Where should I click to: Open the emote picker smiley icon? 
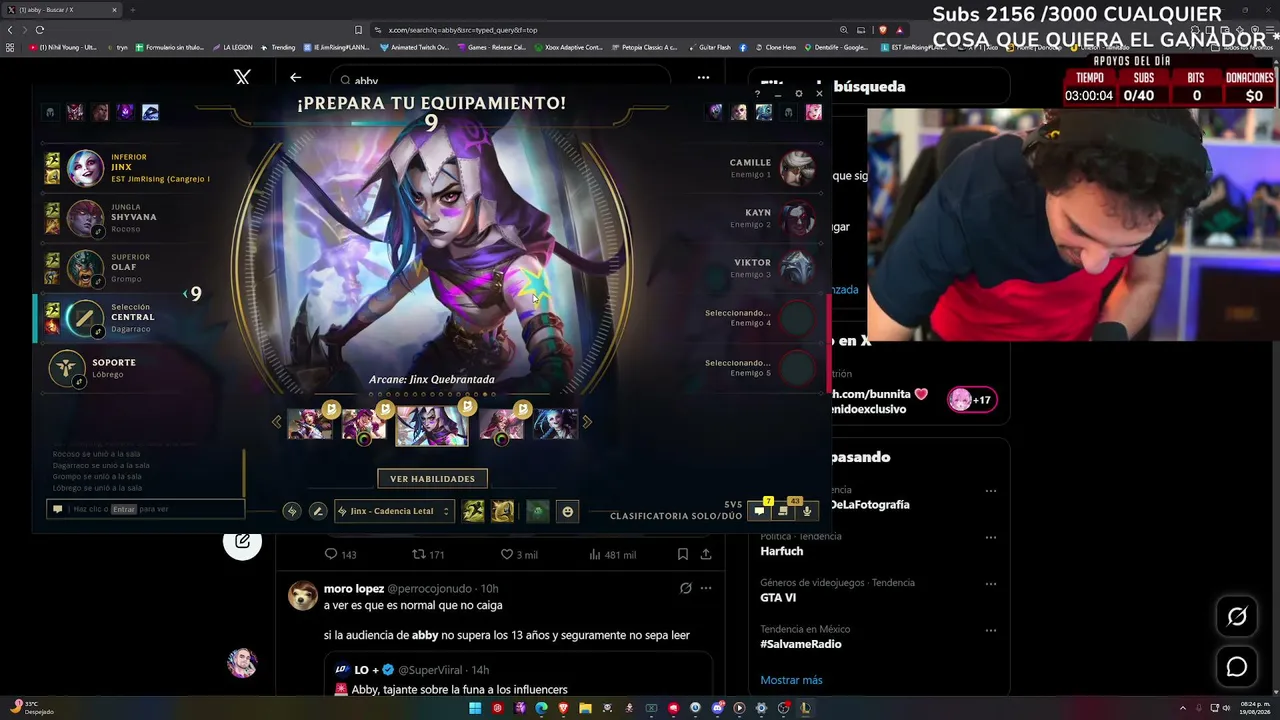(567, 511)
